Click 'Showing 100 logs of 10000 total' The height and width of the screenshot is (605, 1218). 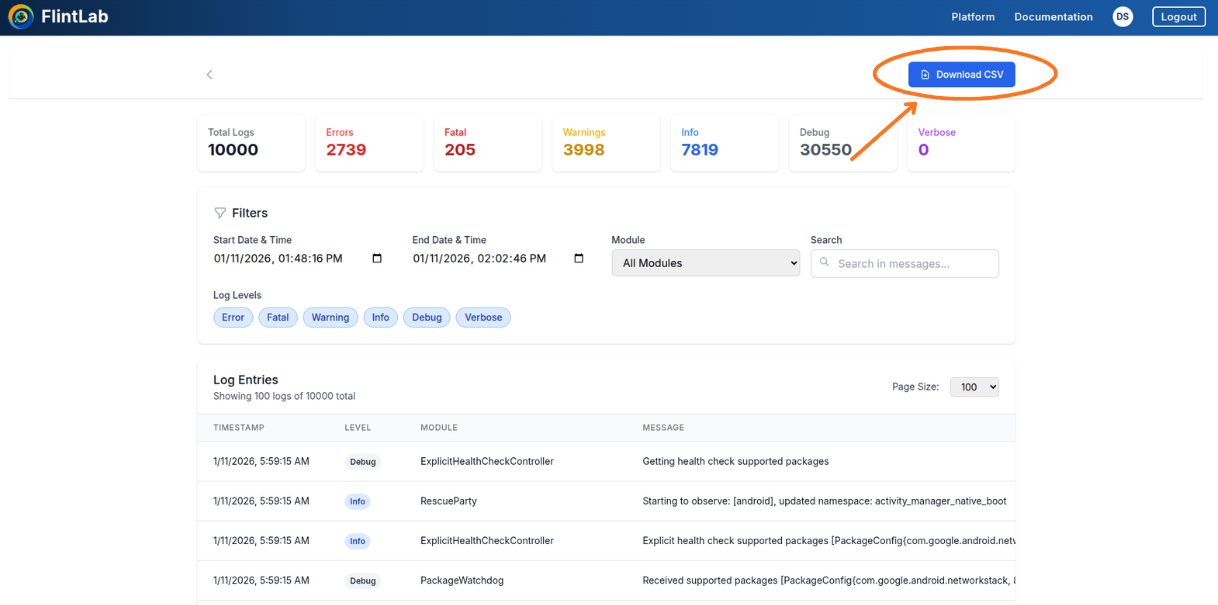click(284, 397)
